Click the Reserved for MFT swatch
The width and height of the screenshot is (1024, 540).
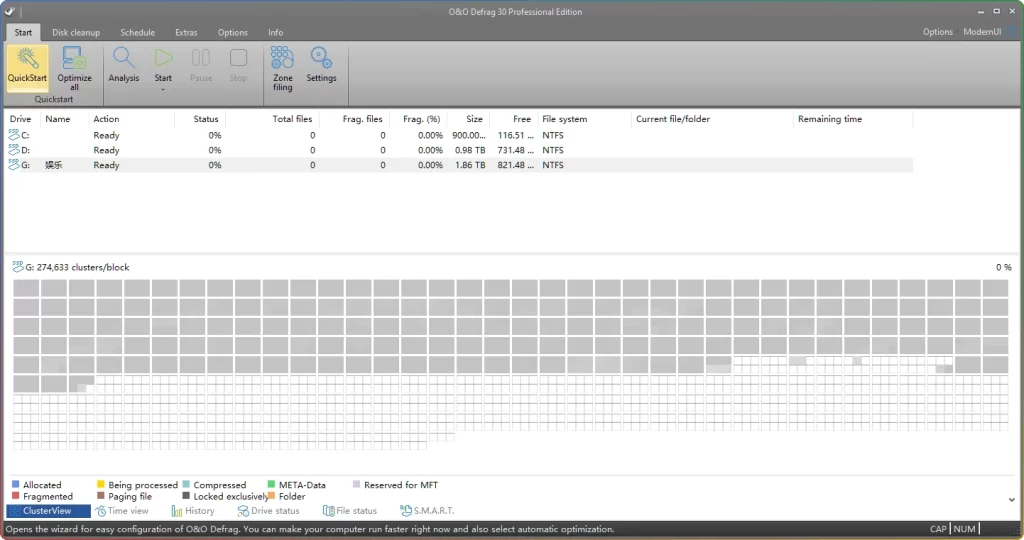[357, 484]
